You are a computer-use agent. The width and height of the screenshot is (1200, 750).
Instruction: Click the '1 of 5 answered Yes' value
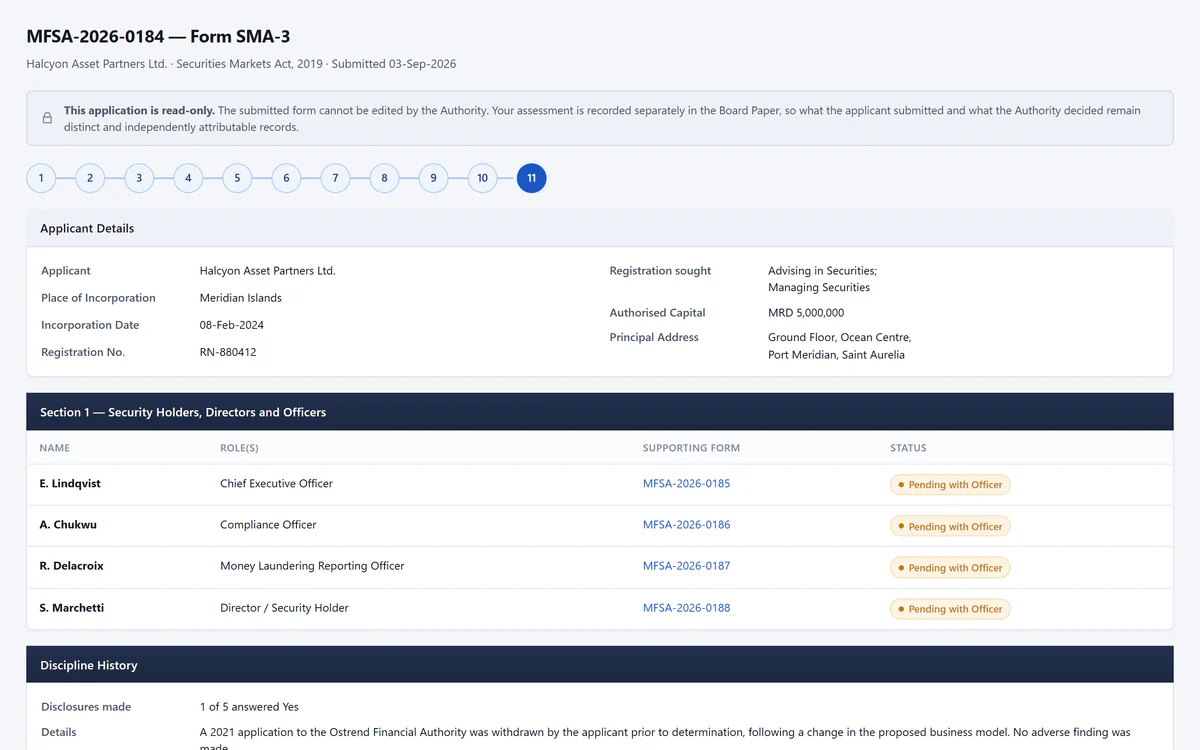tap(249, 707)
